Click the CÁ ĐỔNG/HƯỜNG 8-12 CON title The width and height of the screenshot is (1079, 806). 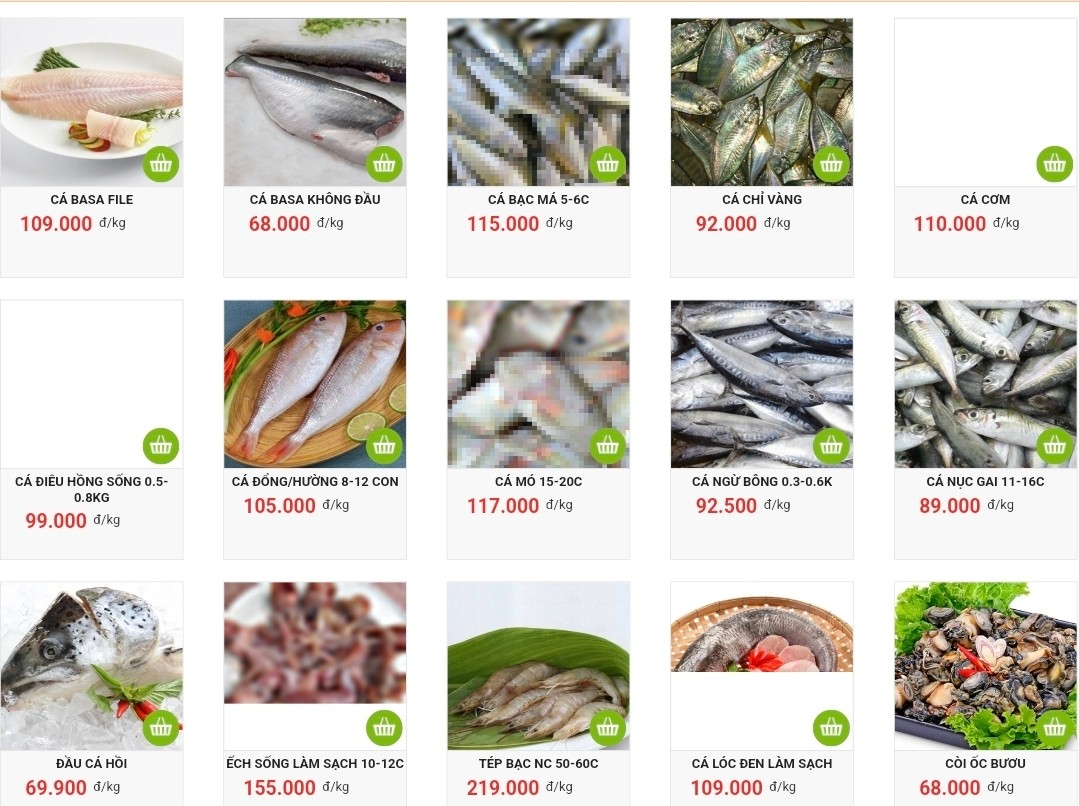pos(315,482)
